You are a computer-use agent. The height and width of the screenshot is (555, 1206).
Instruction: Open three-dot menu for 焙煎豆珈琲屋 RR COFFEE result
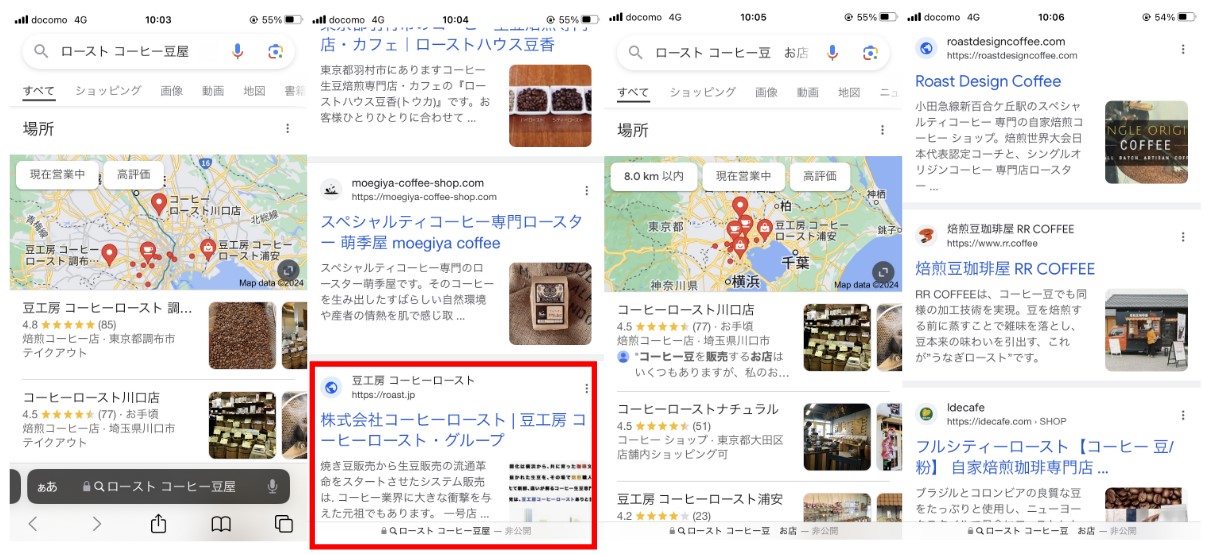coord(1183,237)
